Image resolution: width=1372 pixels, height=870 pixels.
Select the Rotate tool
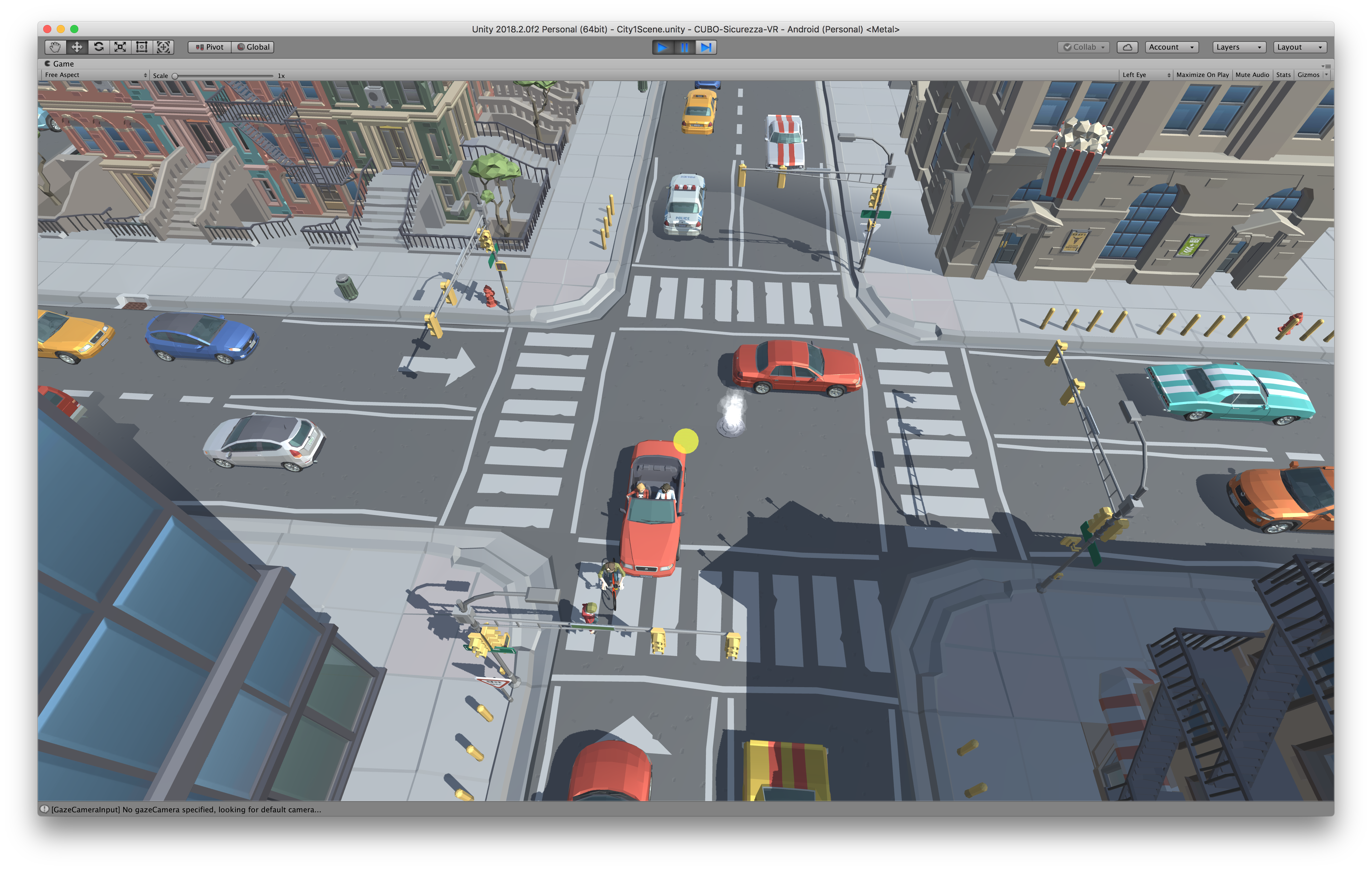click(99, 48)
